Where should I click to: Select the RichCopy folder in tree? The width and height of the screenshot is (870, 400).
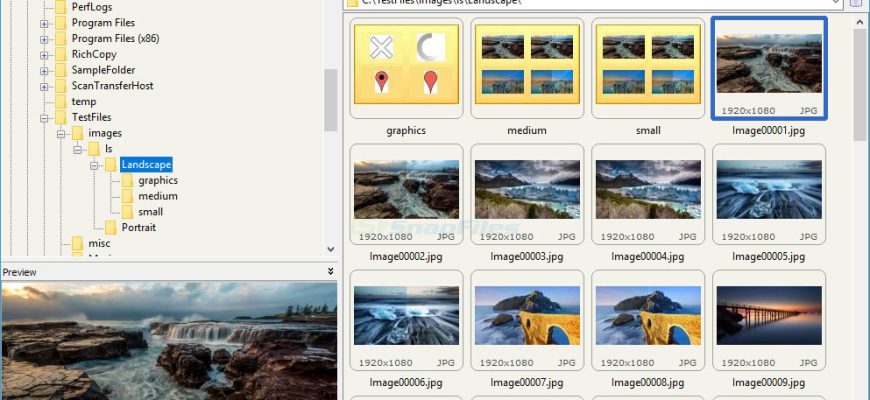94,54
